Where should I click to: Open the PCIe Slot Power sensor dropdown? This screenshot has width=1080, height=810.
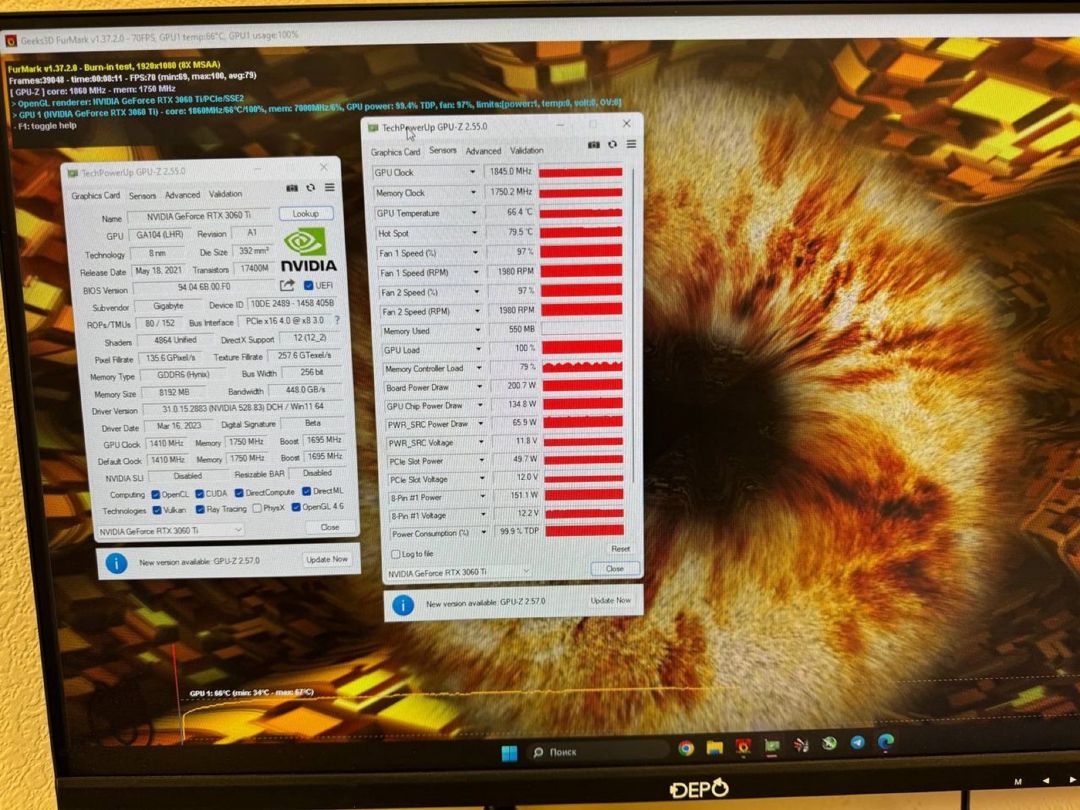click(481, 460)
